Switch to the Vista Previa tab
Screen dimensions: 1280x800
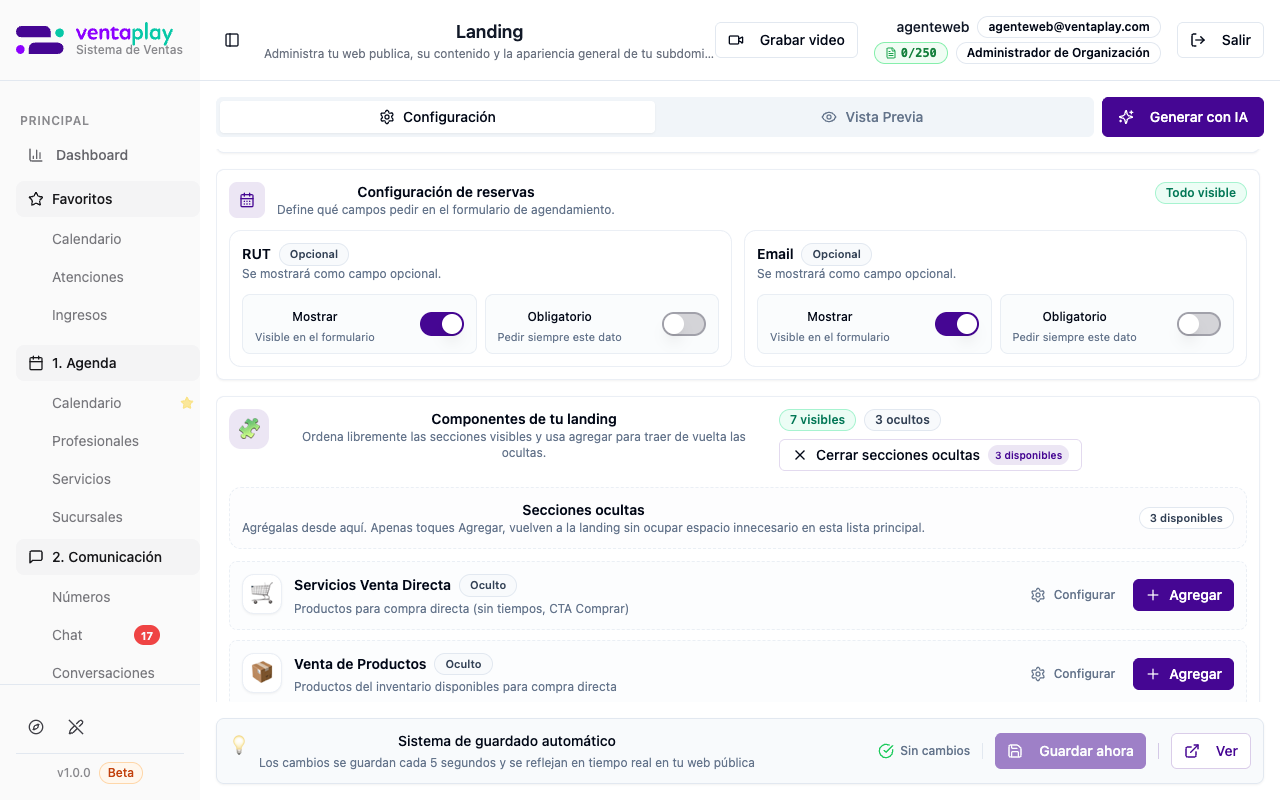[872, 117]
